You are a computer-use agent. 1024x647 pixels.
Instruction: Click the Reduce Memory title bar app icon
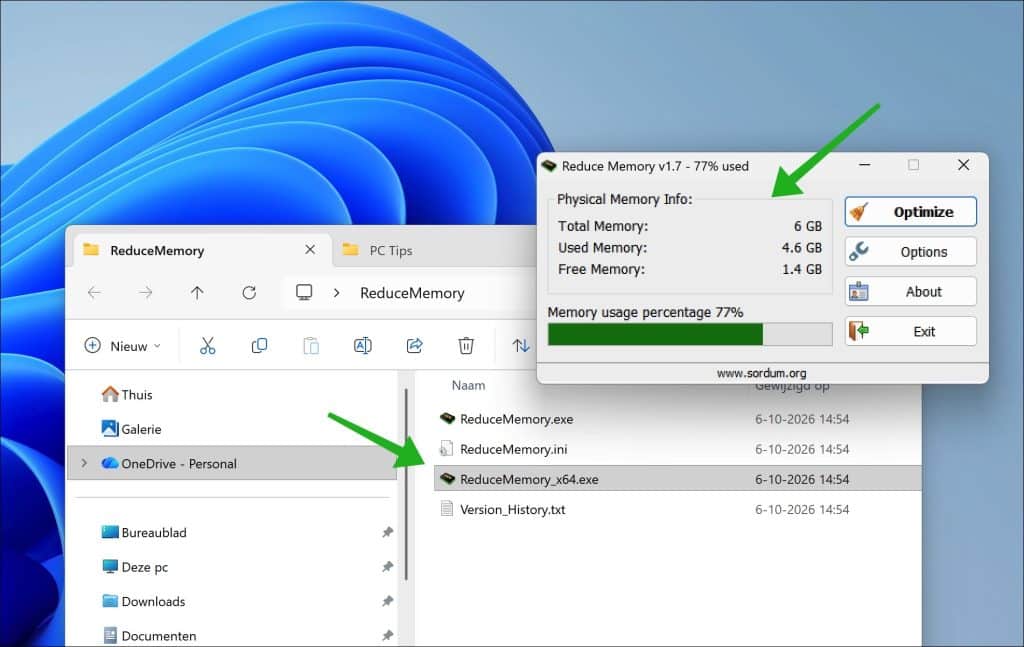click(549, 166)
